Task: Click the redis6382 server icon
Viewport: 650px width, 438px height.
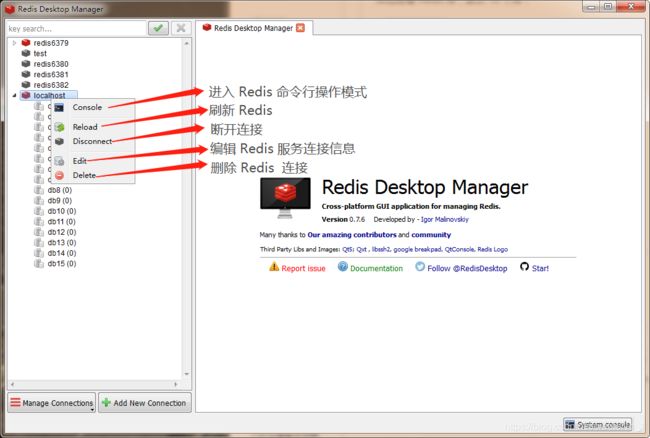Action: 26,85
